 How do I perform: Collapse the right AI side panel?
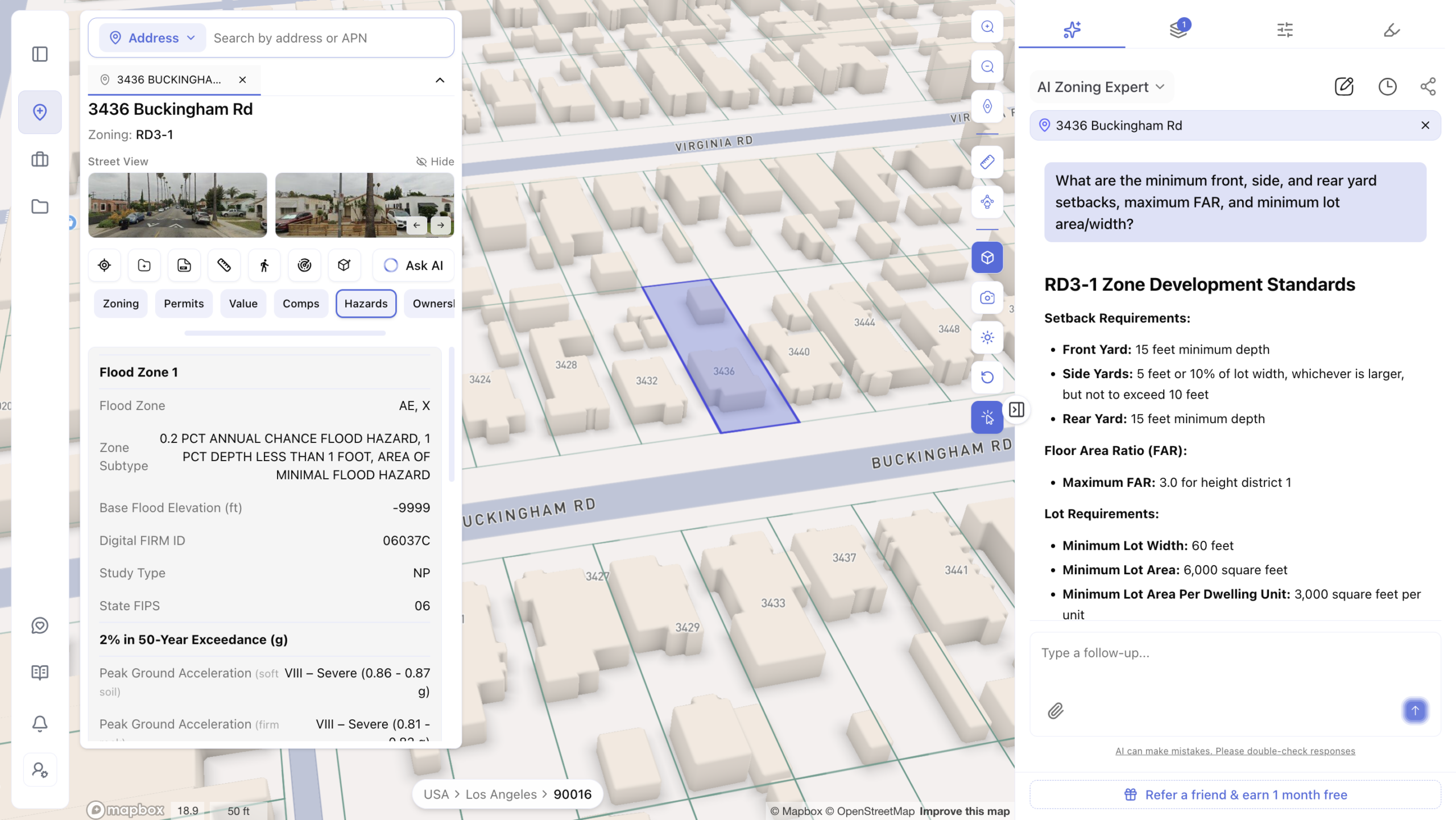coord(1017,409)
